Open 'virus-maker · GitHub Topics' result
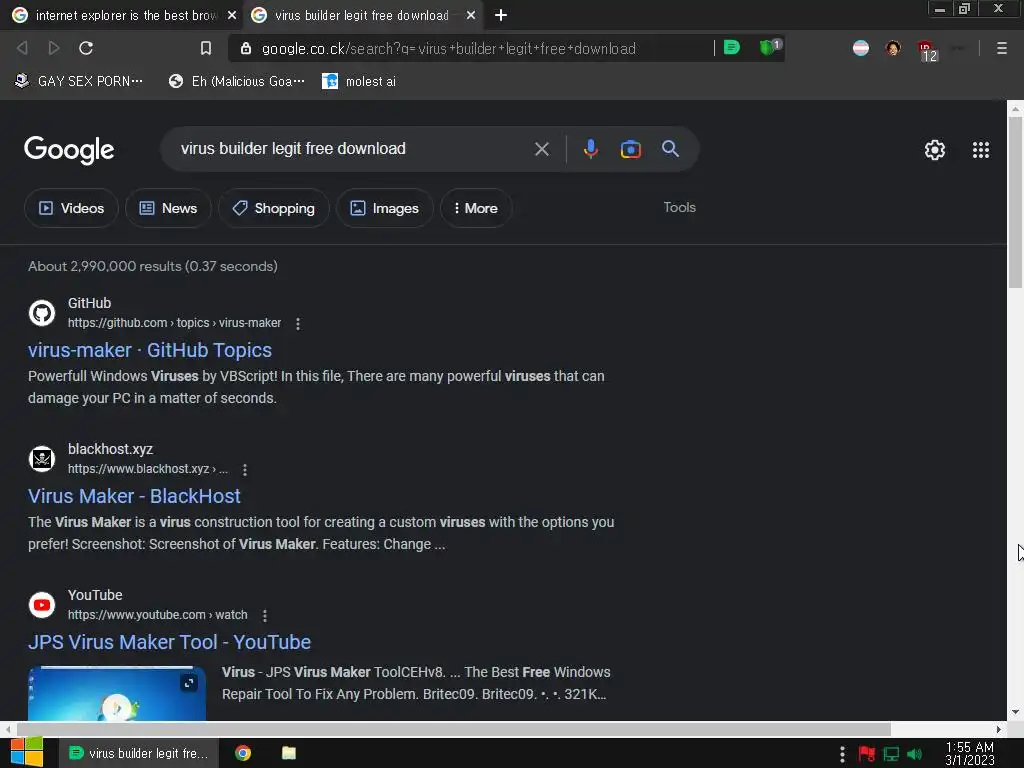Screen dimensions: 1024x768 pyautogui.click(x=150, y=350)
